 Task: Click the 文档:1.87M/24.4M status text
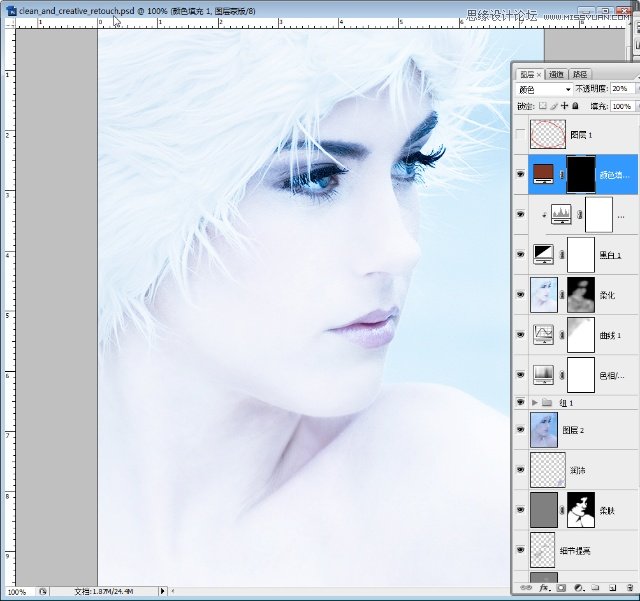[104, 591]
